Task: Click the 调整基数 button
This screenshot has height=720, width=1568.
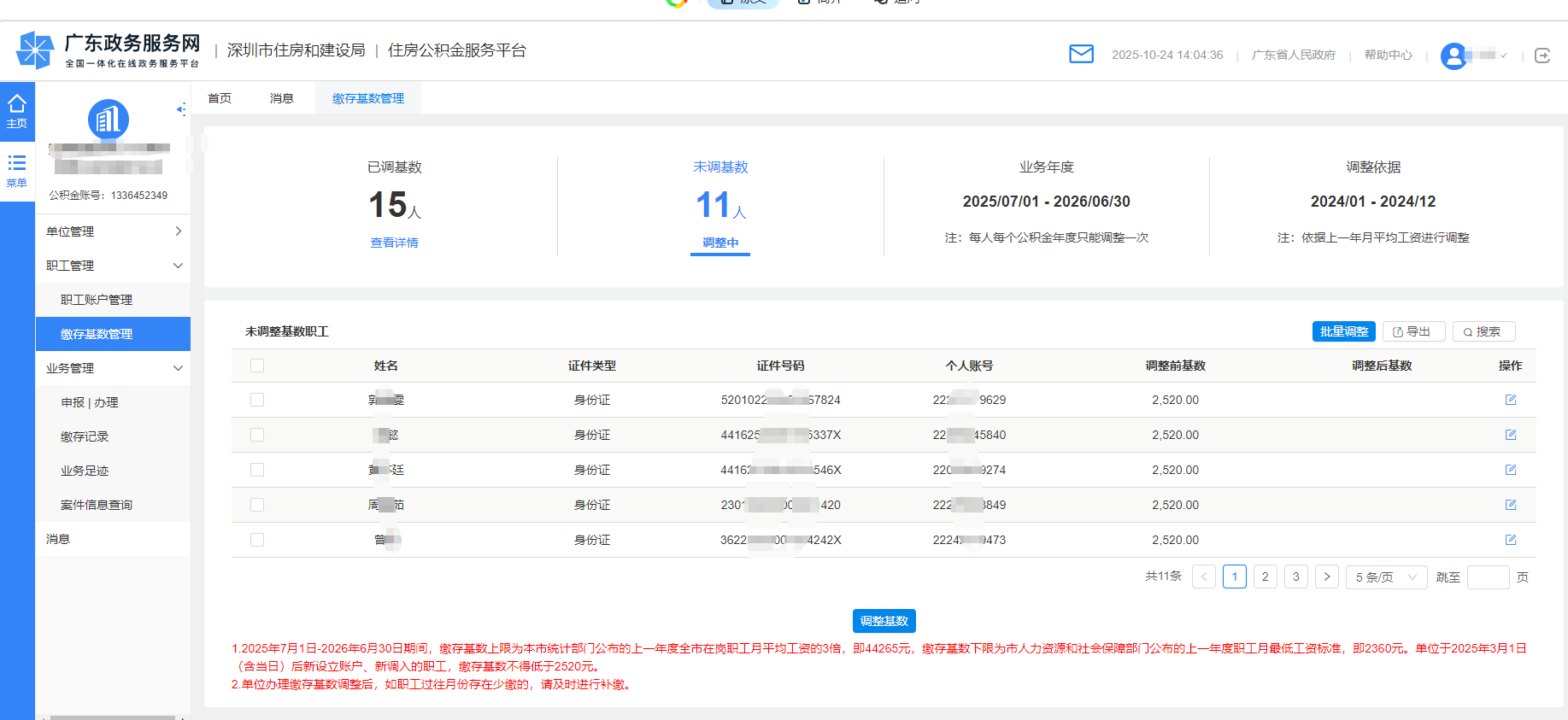Action: [x=884, y=621]
